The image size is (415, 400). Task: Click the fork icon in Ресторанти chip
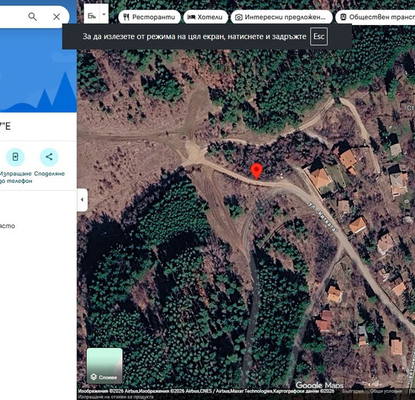tap(126, 17)
